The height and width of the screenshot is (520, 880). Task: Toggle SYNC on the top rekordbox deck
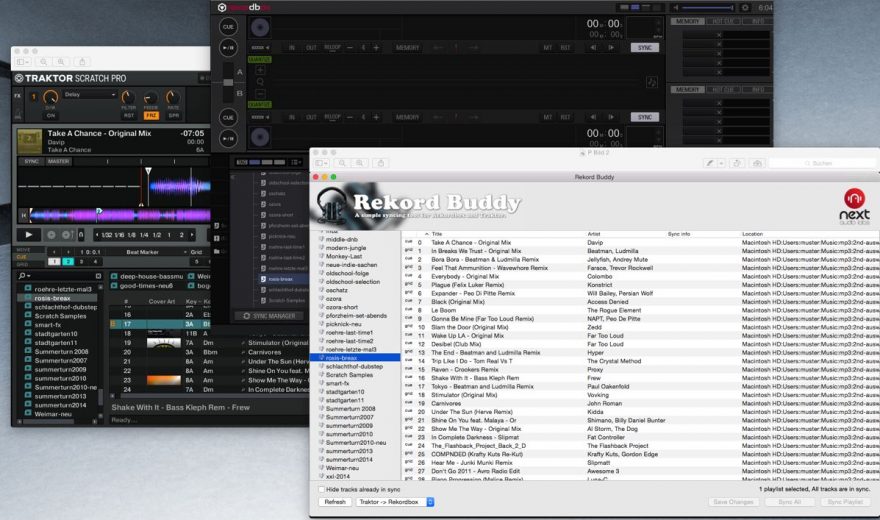point(645,47)
